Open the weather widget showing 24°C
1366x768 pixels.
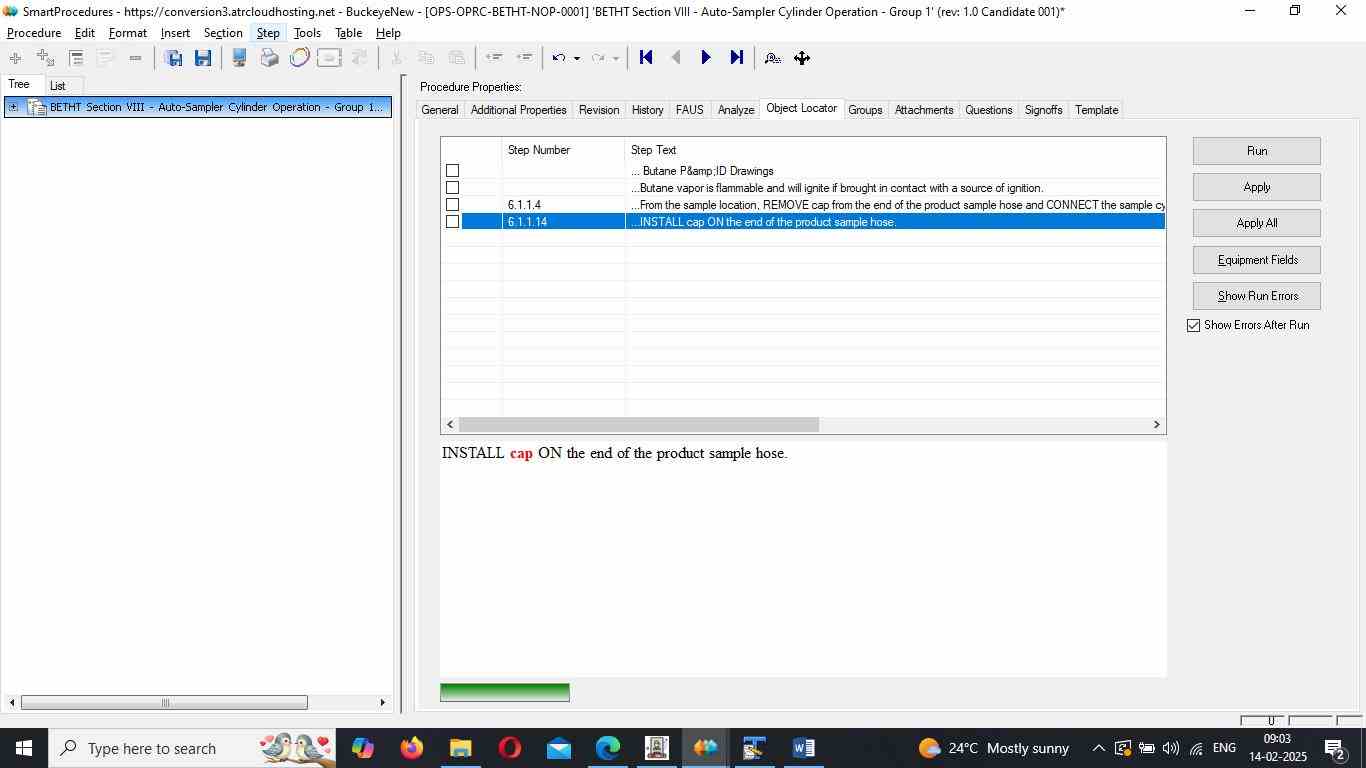coord(993,748)
